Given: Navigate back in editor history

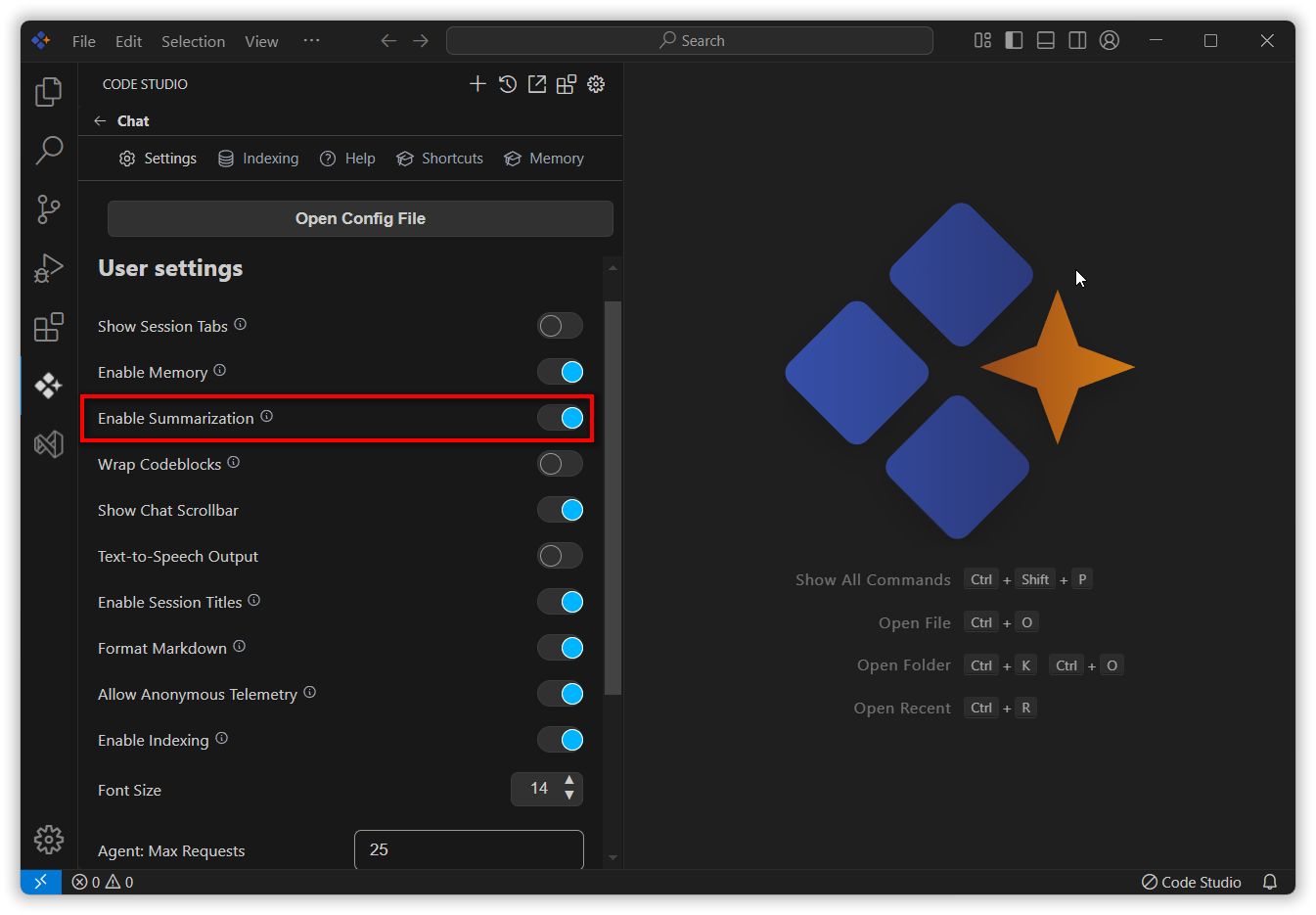Looking at the screenshot, I should 388,41.
